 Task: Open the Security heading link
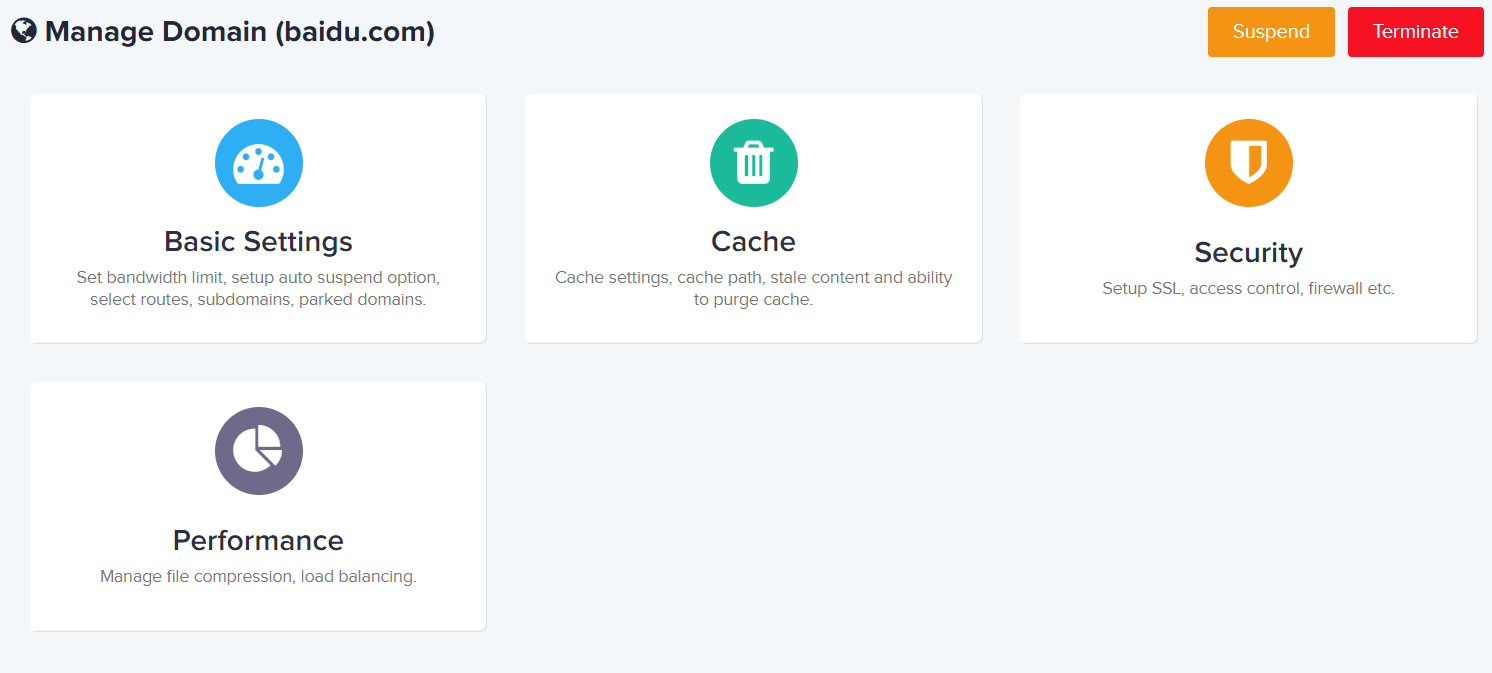tap(1248, 252)
